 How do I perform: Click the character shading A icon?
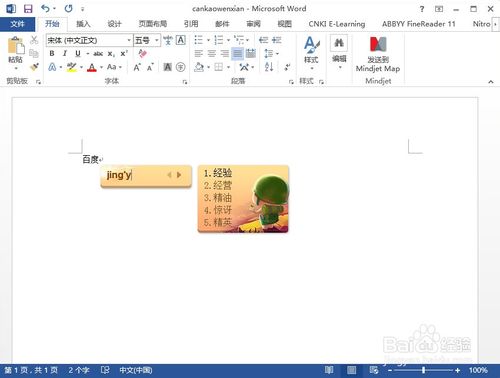168,67
